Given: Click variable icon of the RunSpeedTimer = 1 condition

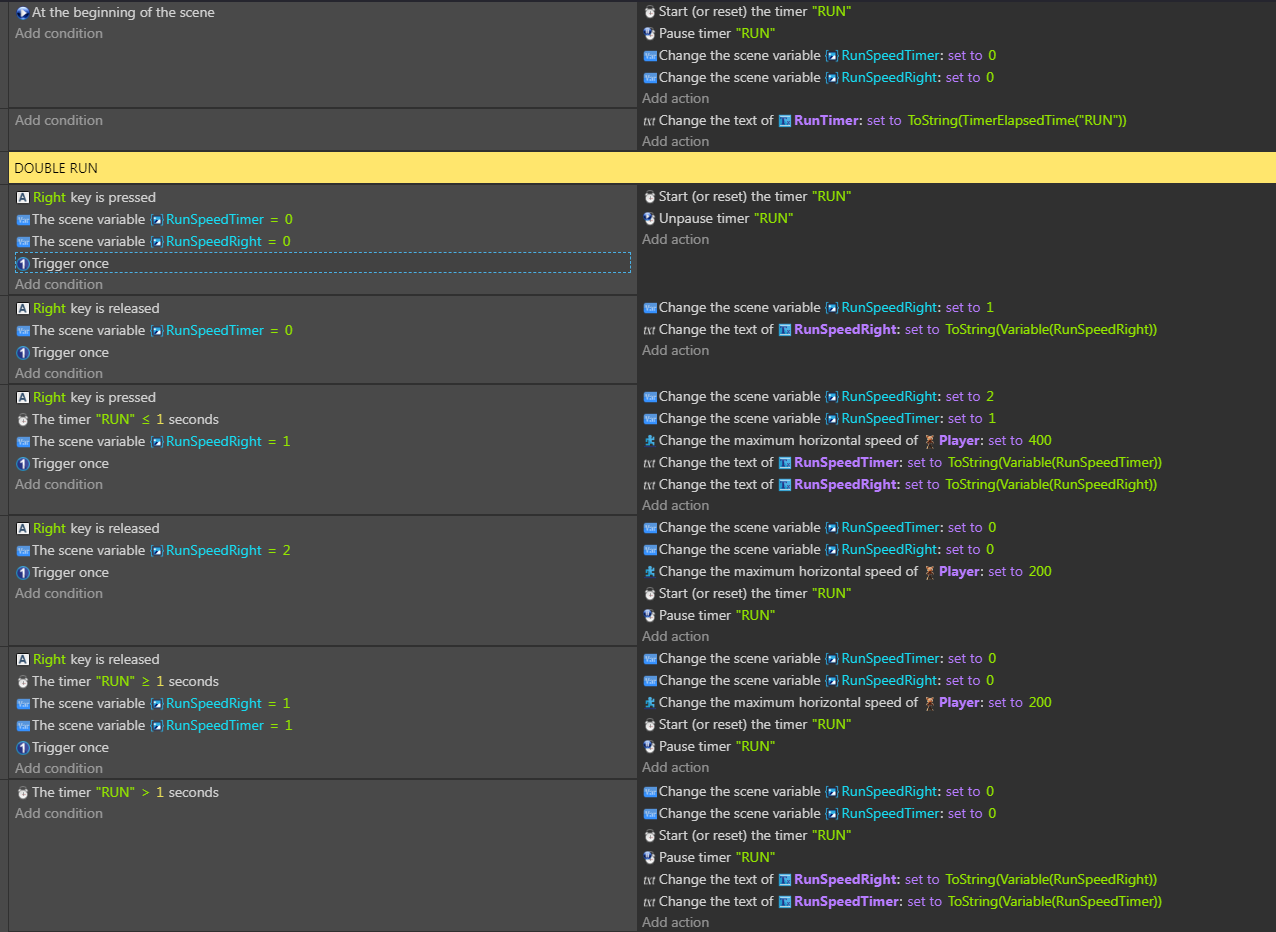Looking at the screenshot, I should click(x=22, y=725).
